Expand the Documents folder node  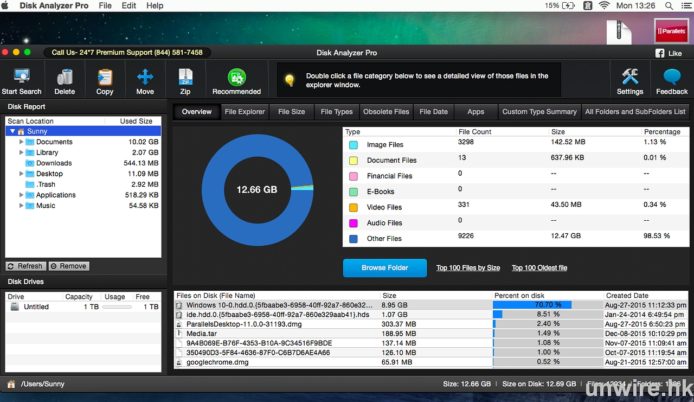21,142
